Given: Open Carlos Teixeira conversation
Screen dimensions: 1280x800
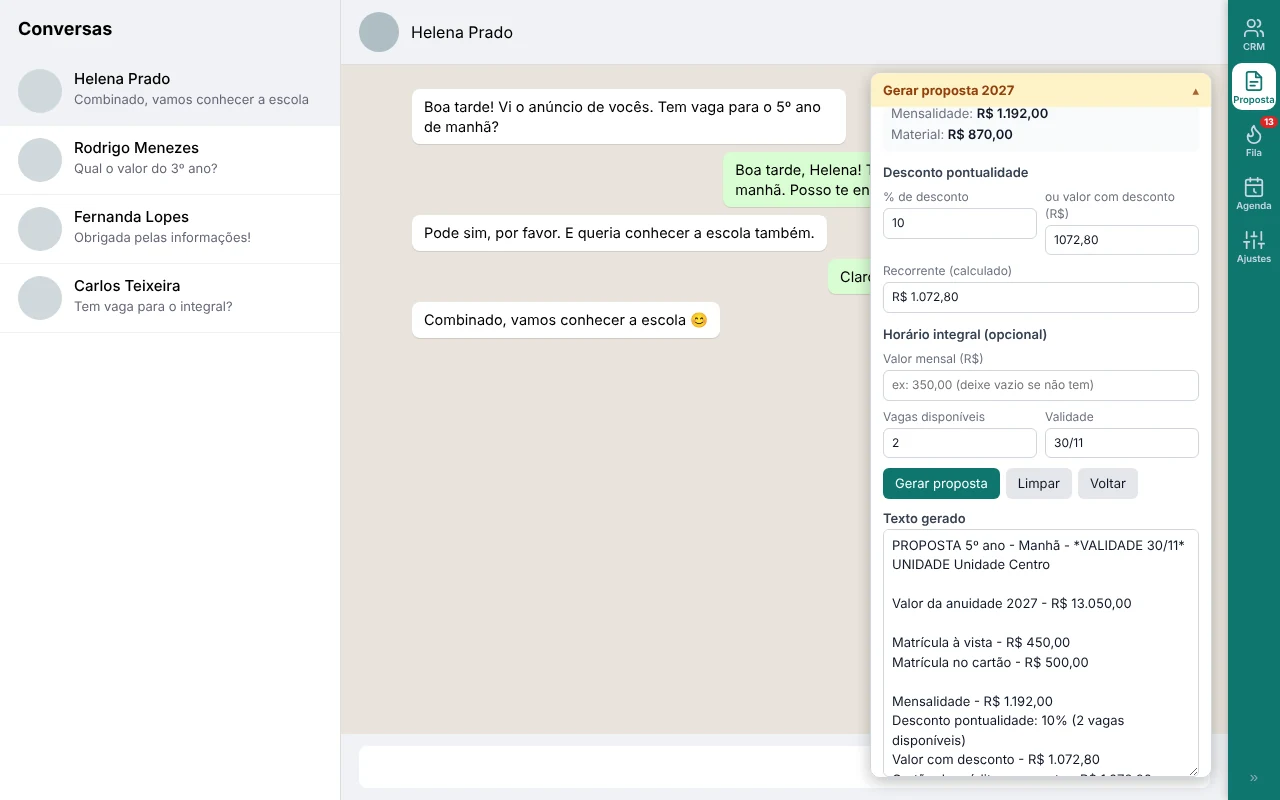Looking at the screenshot, I should pos(170,298).
